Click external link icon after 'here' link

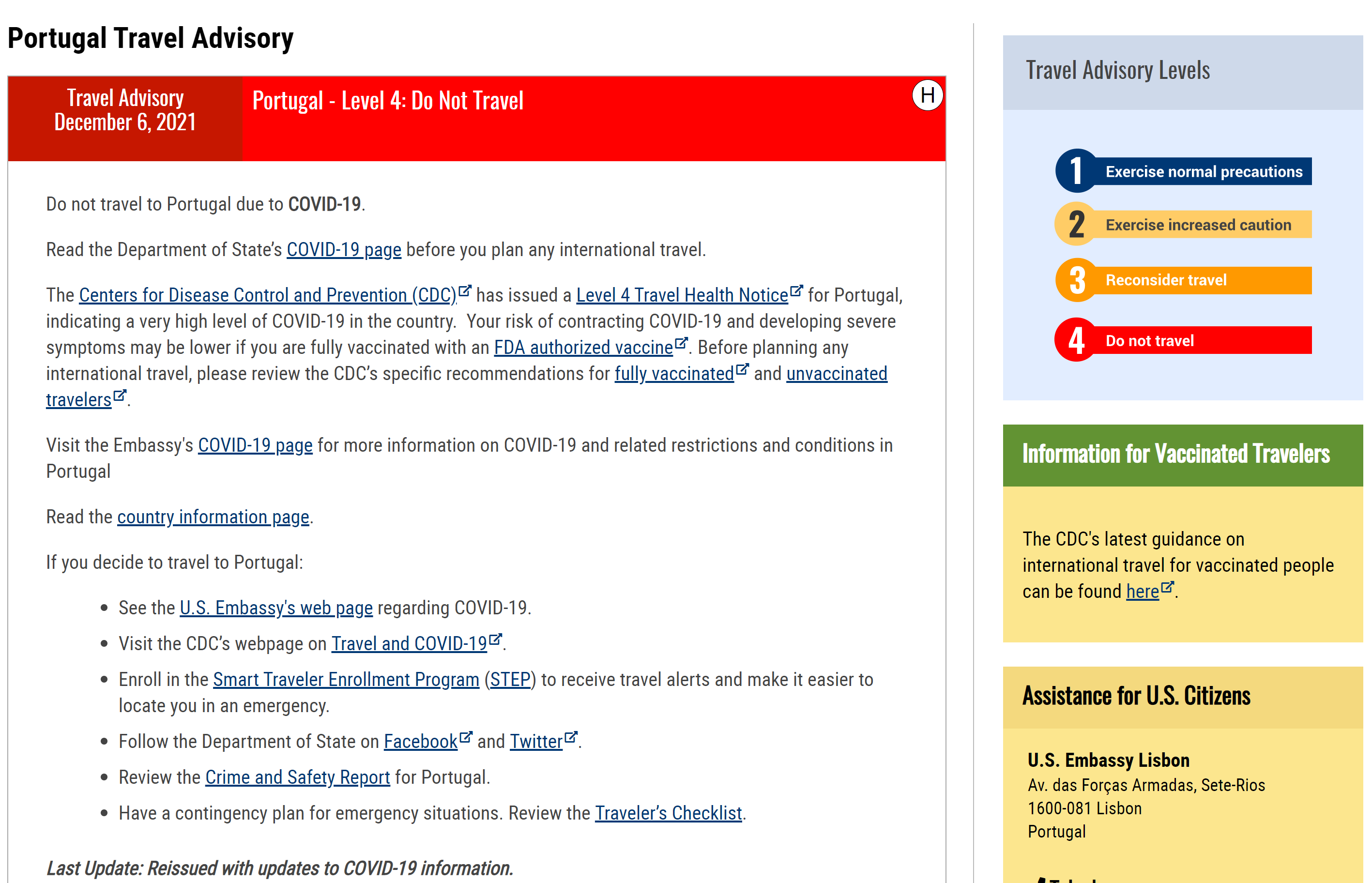pos(1167,587)
